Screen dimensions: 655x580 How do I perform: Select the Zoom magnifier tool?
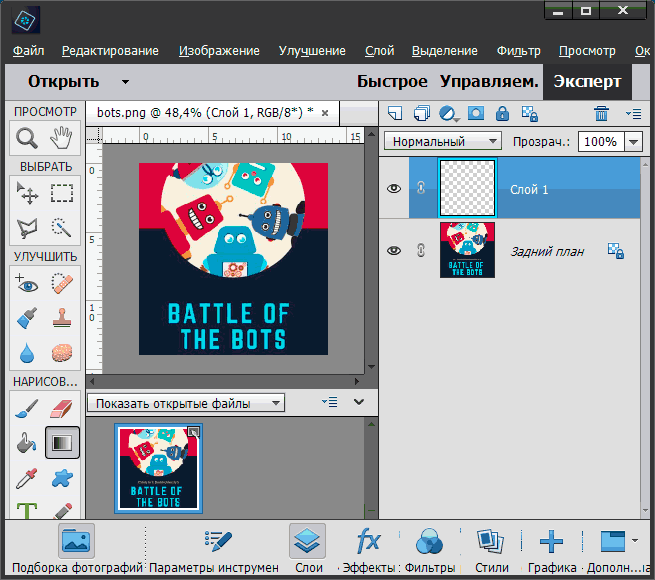click(x=26, y=138)
